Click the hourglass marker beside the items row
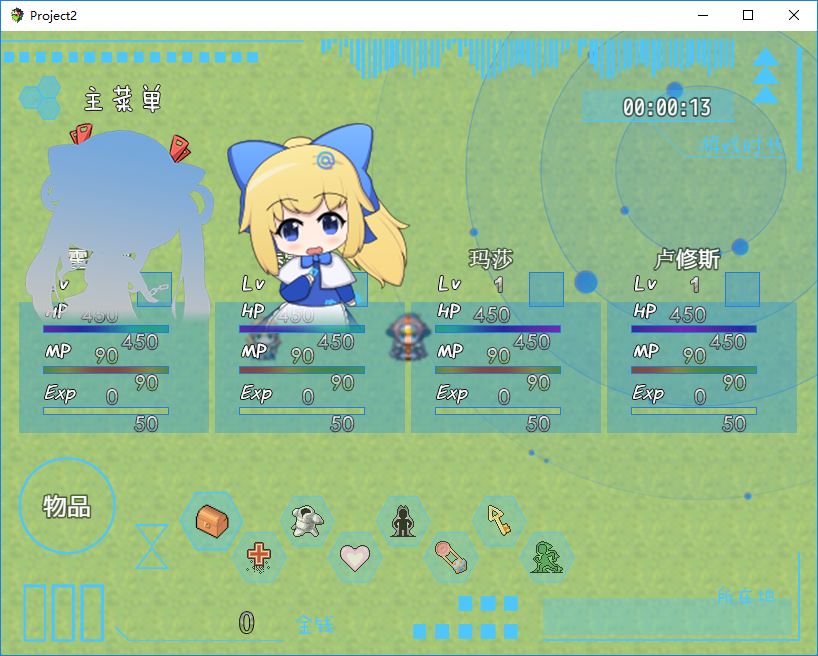Image resolution: width=818 pixels, height=656 pixels. point(152,545)
